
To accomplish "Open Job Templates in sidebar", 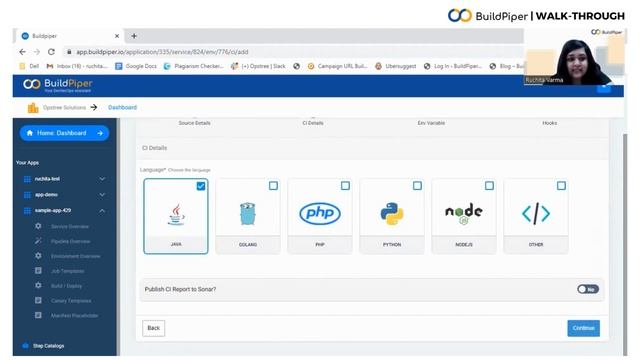I will pyautogui.click(x=68, y=271).
